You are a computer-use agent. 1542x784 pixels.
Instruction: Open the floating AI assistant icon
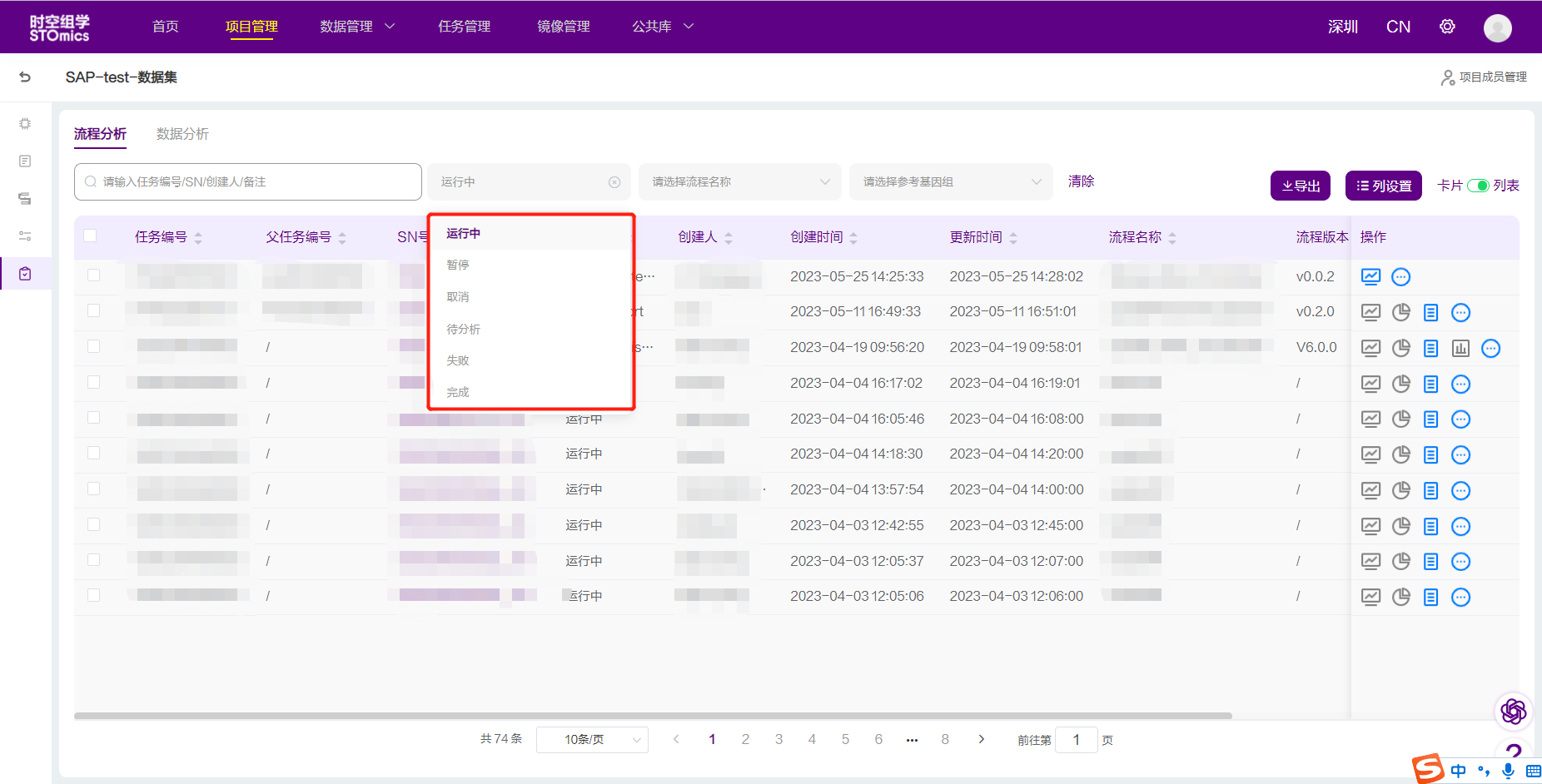point(1513,711)
